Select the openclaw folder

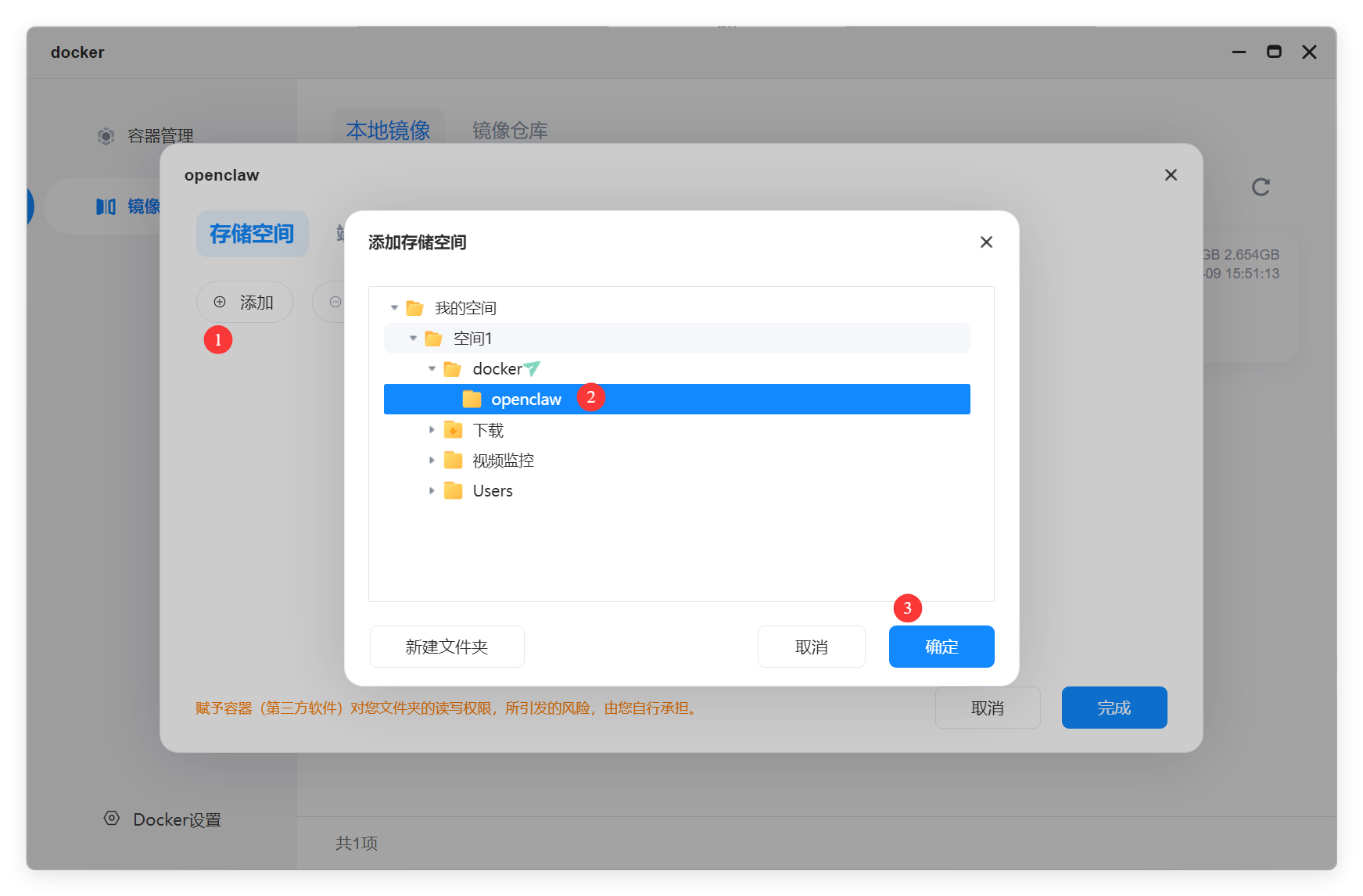click(x=525, y=400)
